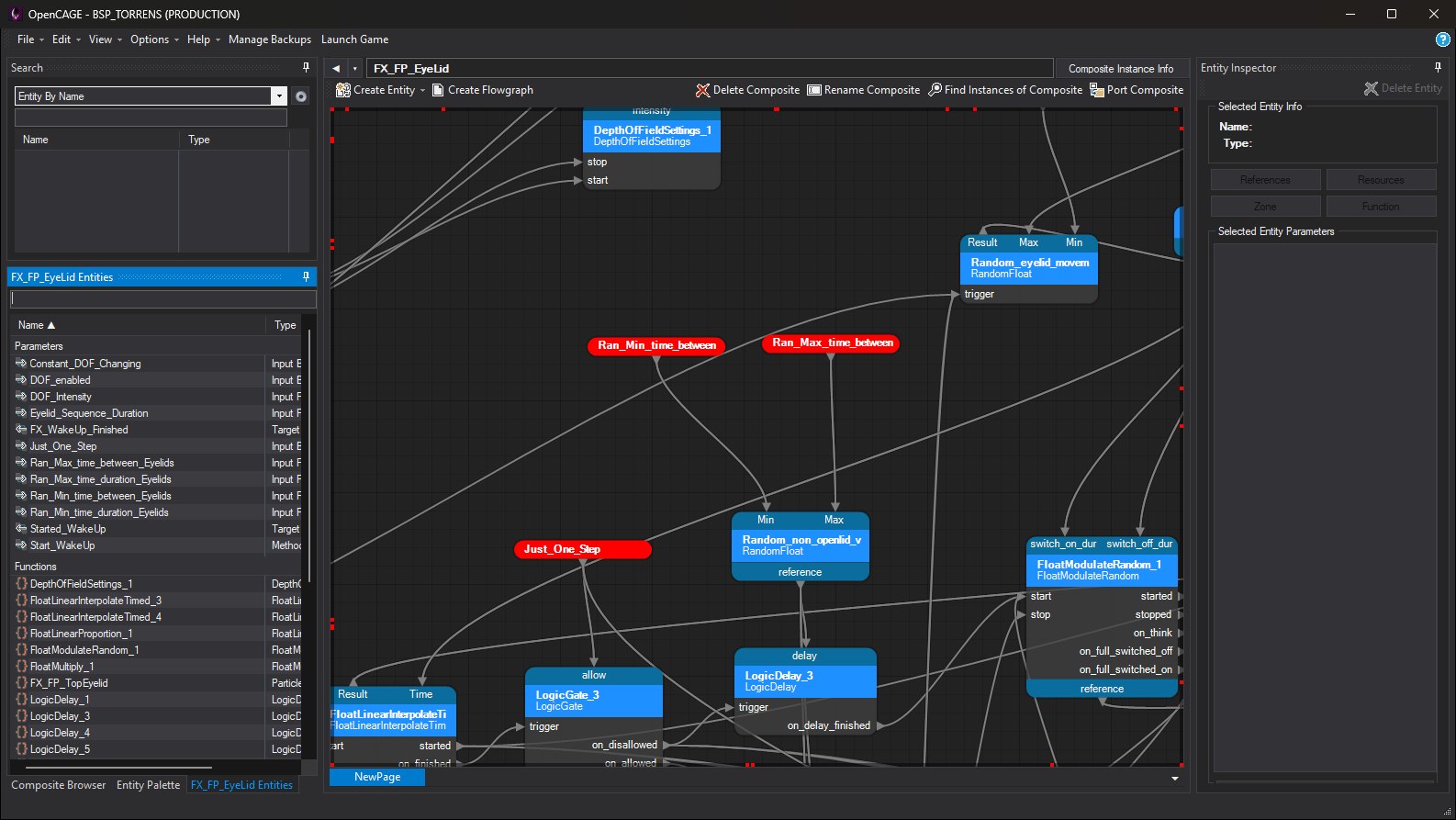Viewport: 1456px width, 820px height.
Task: Click the Start_WakeUp parameter icon
Action: (x=21, y=545)
